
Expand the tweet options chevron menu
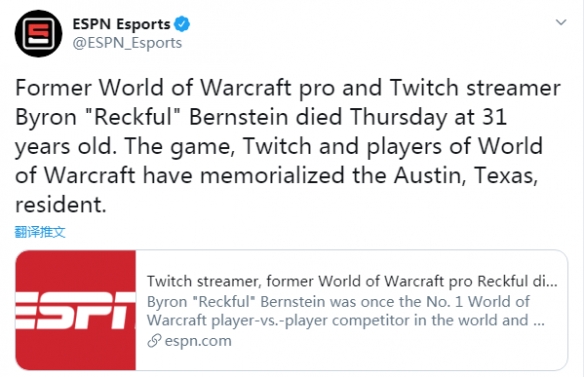coord(561,22)
